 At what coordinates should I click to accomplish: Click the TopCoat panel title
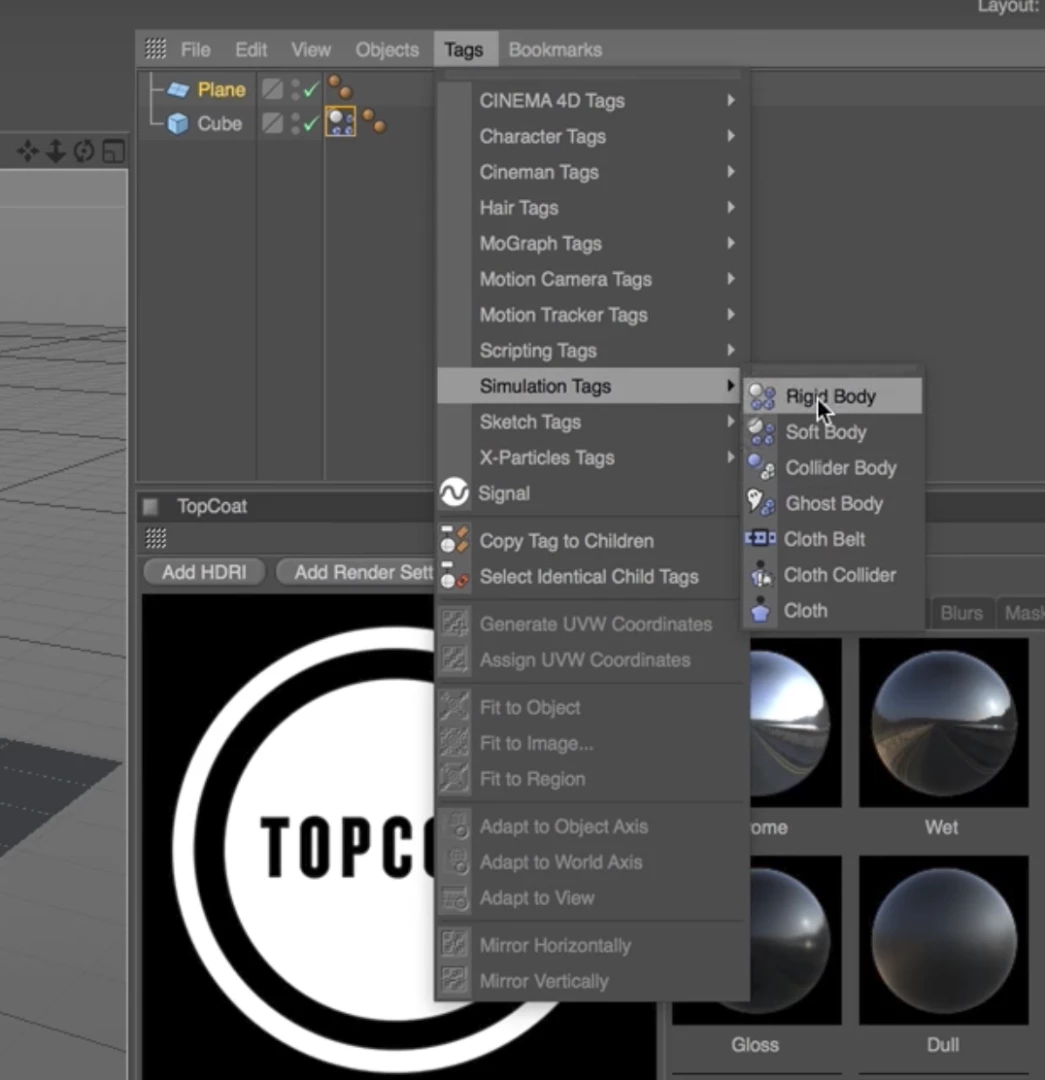pos(212,507)
